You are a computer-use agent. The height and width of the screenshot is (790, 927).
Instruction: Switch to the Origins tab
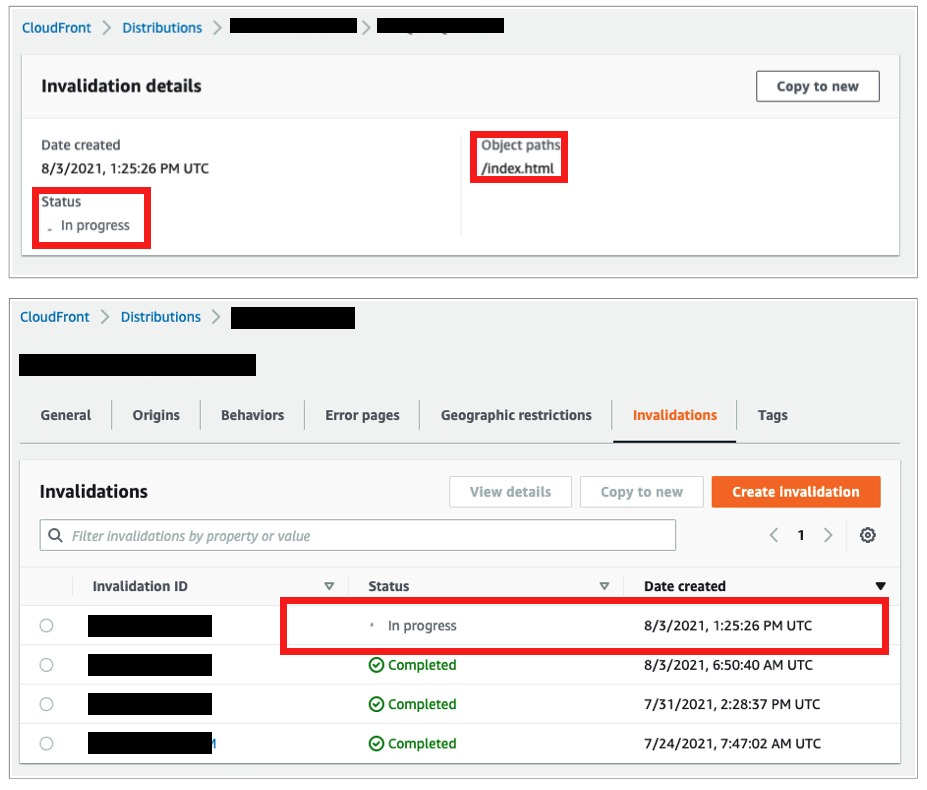(156, 415)
